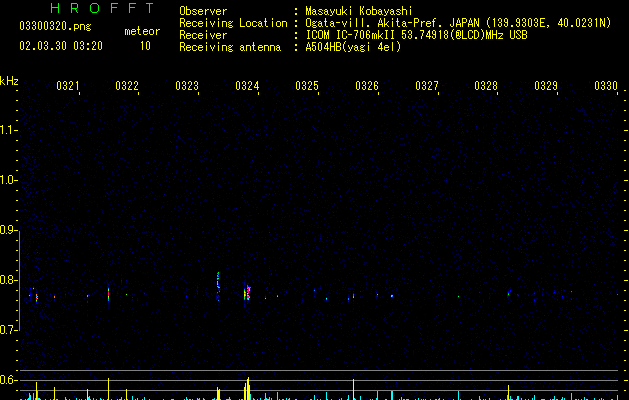629x400 pixels.
Task: Click the date stamp 02.03.30 03:20
Action: (x=61, y=46)
